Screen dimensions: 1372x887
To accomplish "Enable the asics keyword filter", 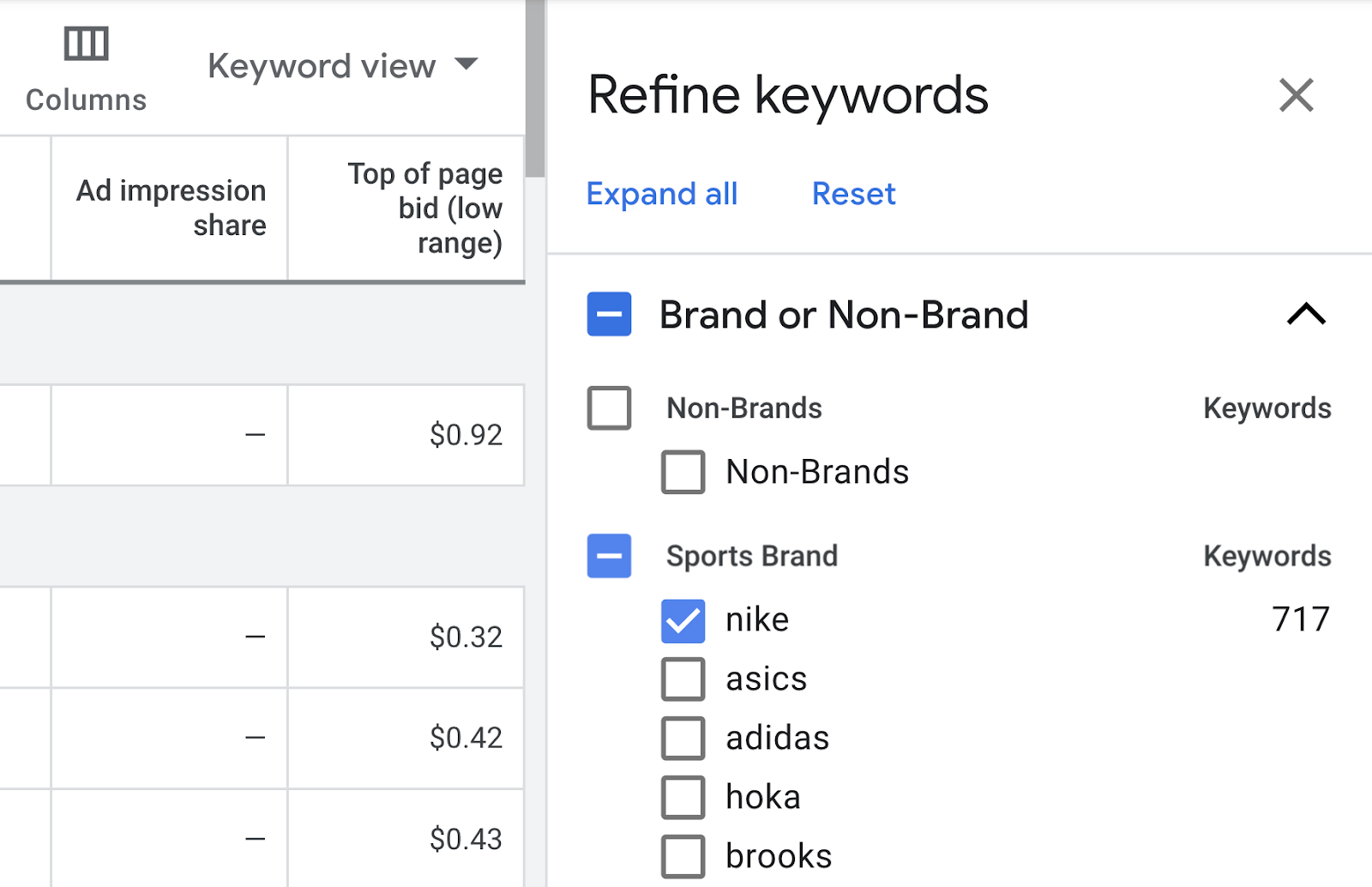I will coord(683,678).
